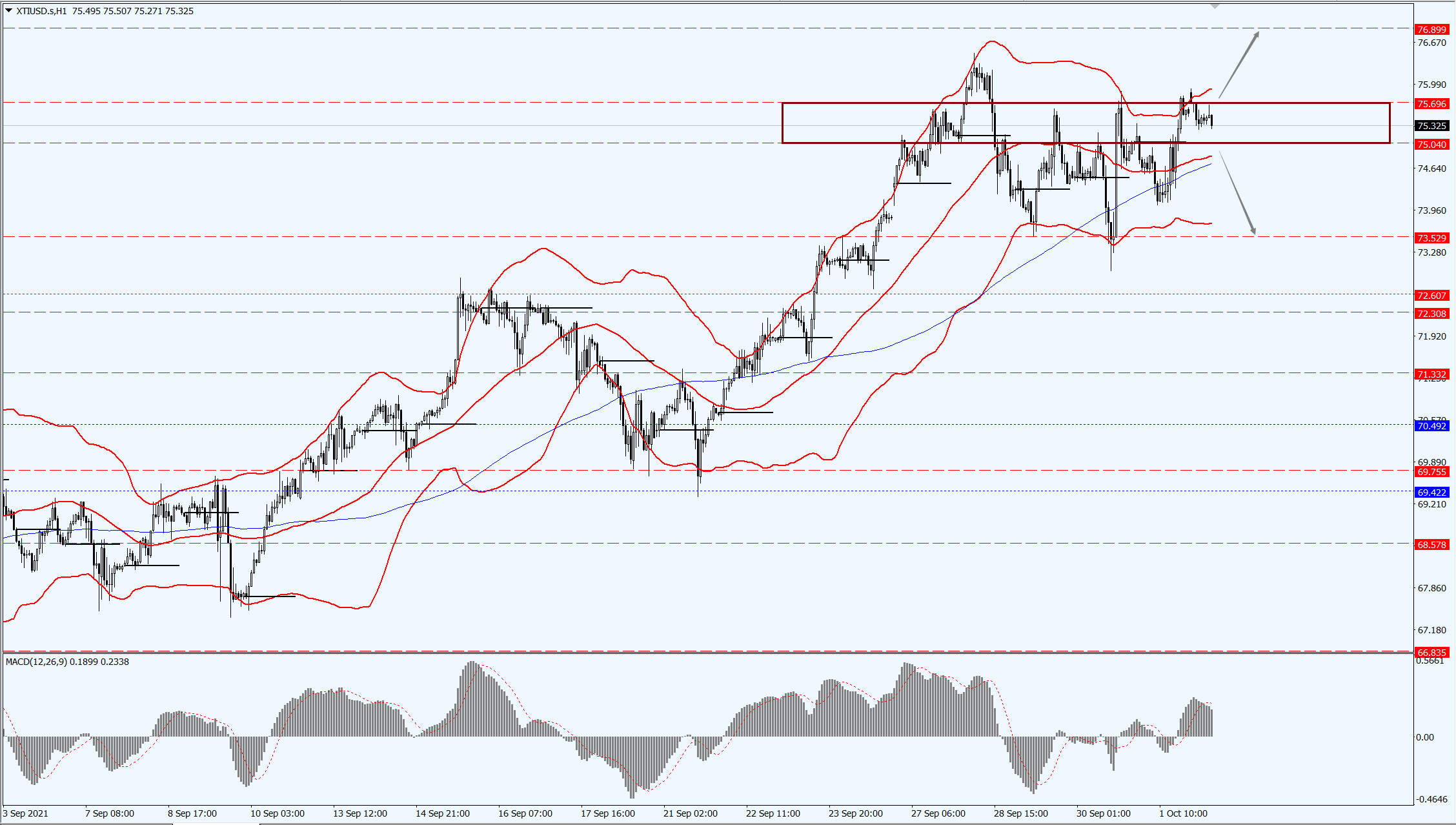Viewport: 1456px width, 825px height.
Task: Click the 1 Oct 10:00 time label
Action: click(1184, 813)
